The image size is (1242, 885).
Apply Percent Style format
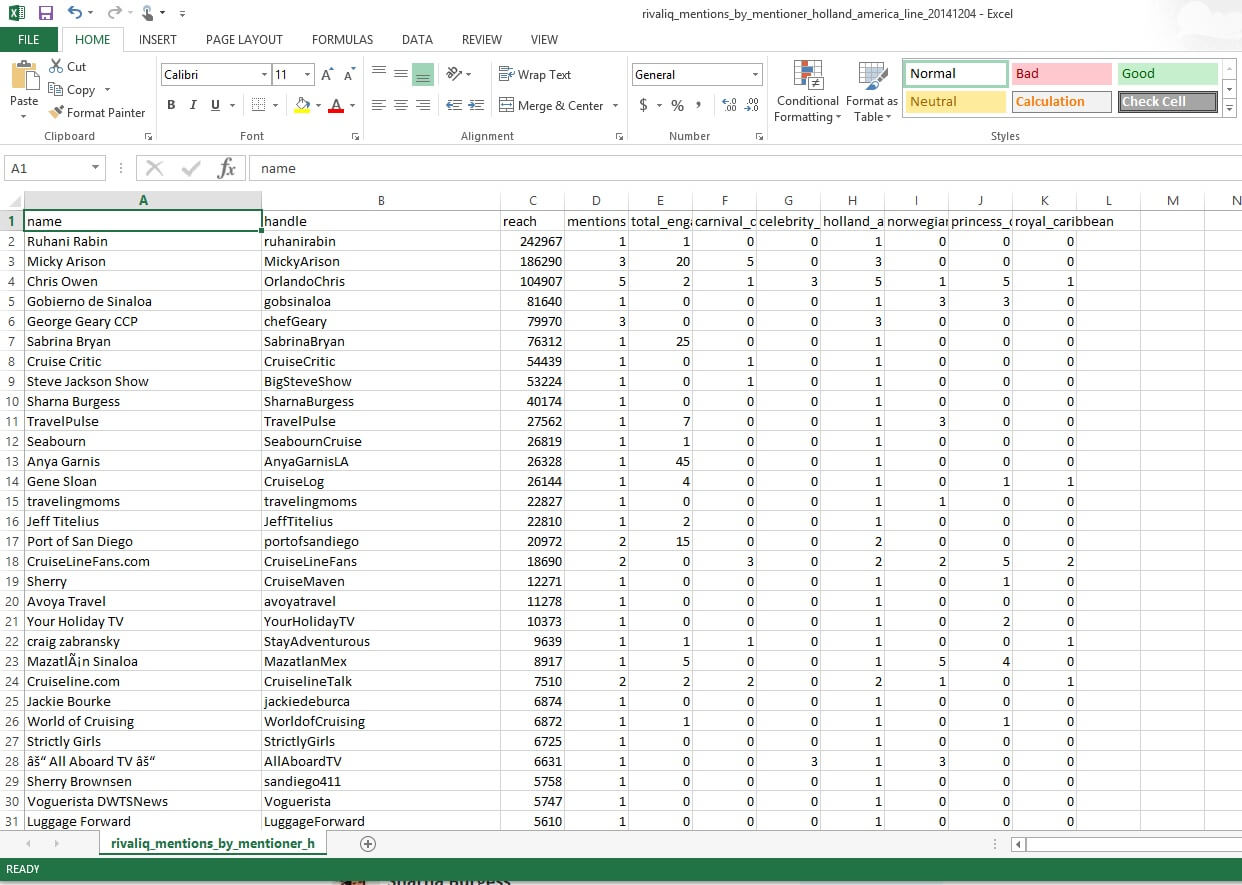[677, 105]
